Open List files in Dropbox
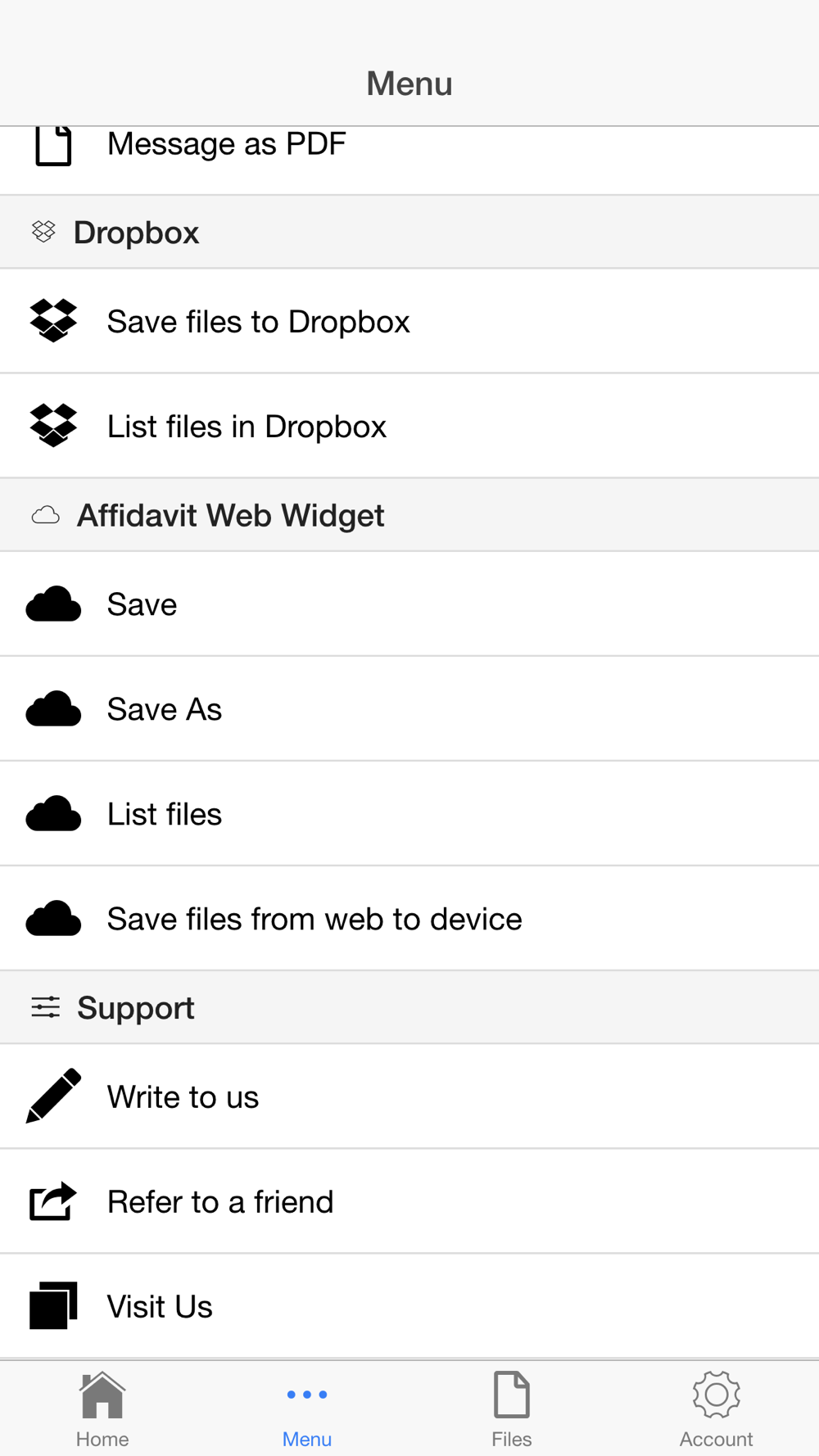819x1456 pixels. tap(409, 426)
